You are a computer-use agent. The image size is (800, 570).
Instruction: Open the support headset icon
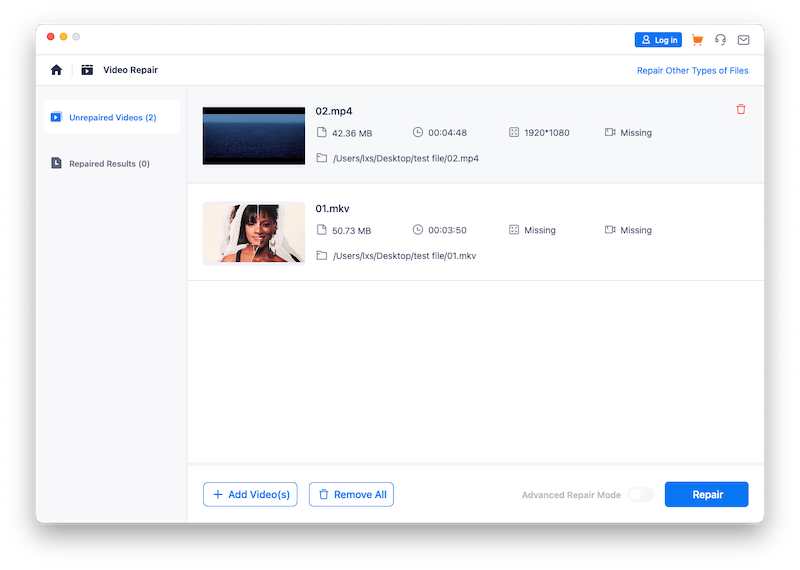(720, 40)
